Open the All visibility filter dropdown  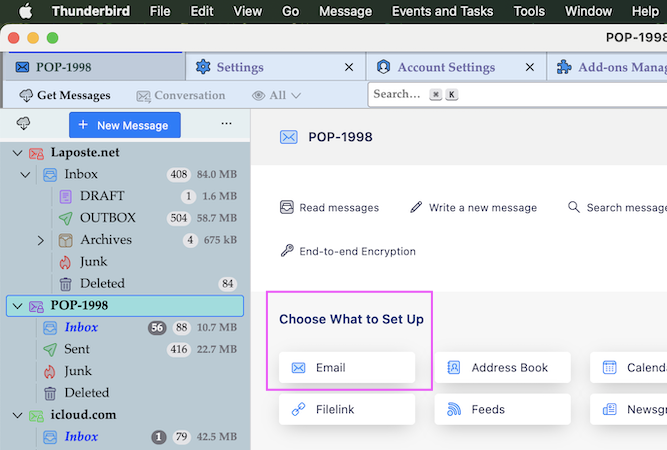tap(276, 95)
